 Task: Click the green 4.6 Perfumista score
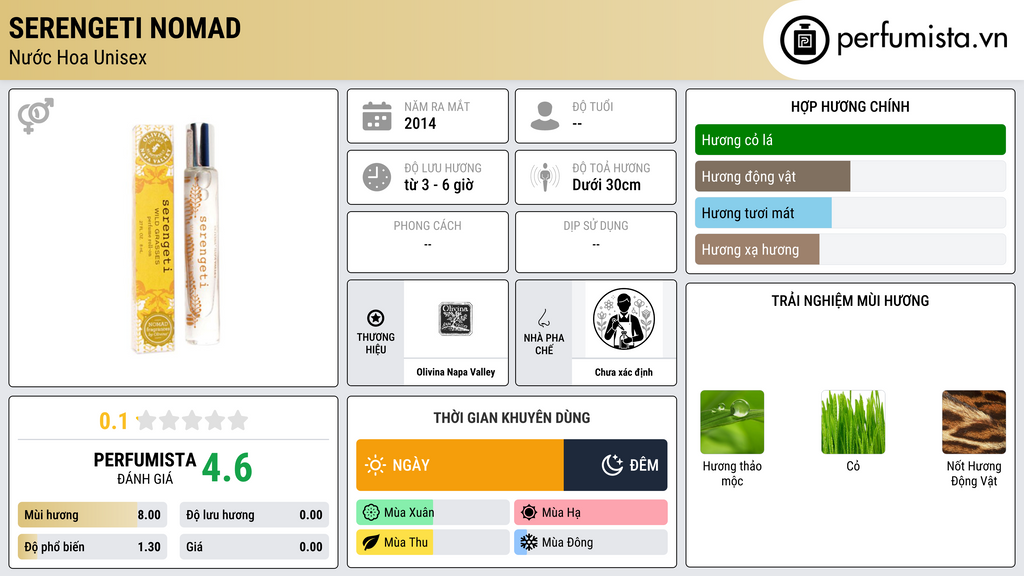(x=227, y=468)
